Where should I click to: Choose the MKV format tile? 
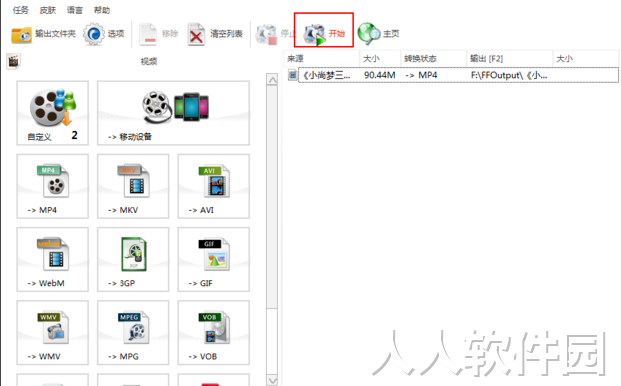click(x=133, y=186)
